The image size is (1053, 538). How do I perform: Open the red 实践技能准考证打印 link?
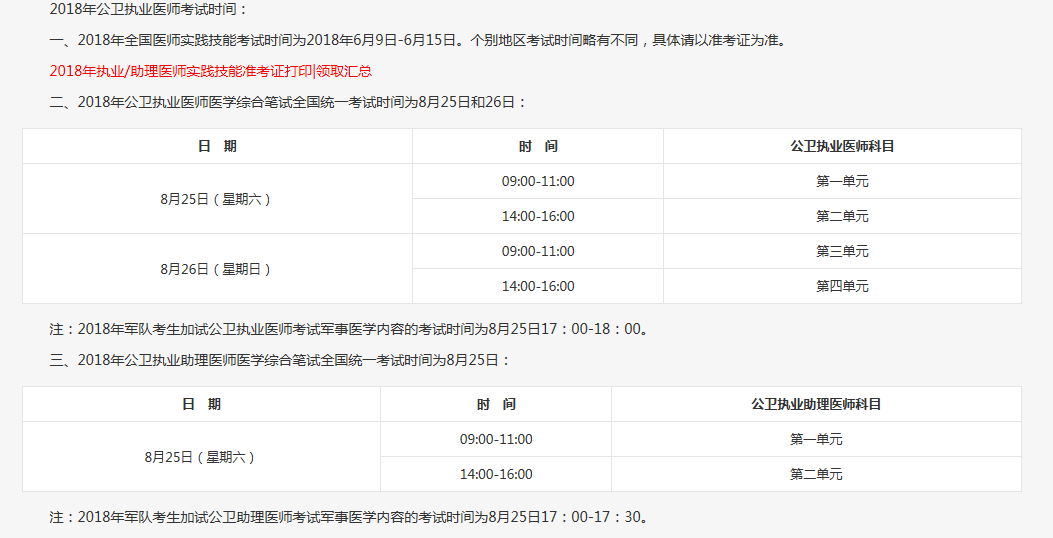click(x=211, y=71)
